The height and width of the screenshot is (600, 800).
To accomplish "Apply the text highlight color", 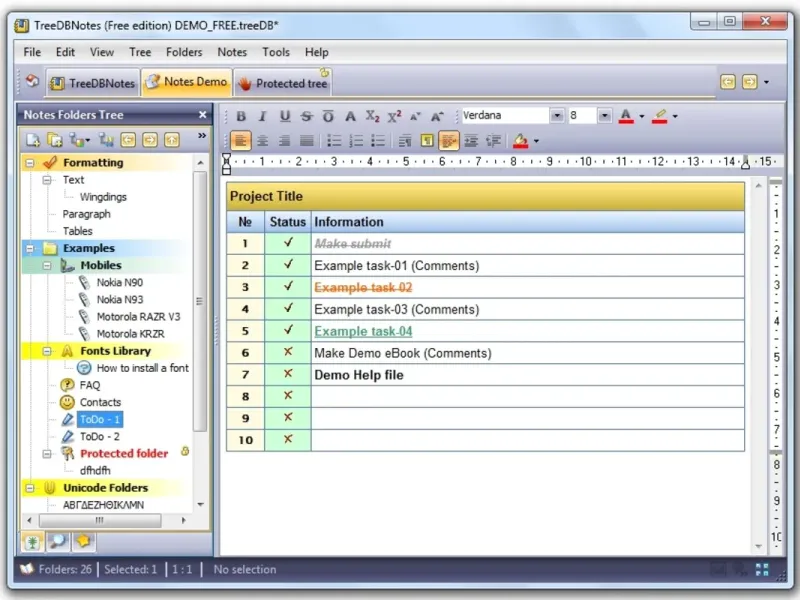I will (660, 116).
